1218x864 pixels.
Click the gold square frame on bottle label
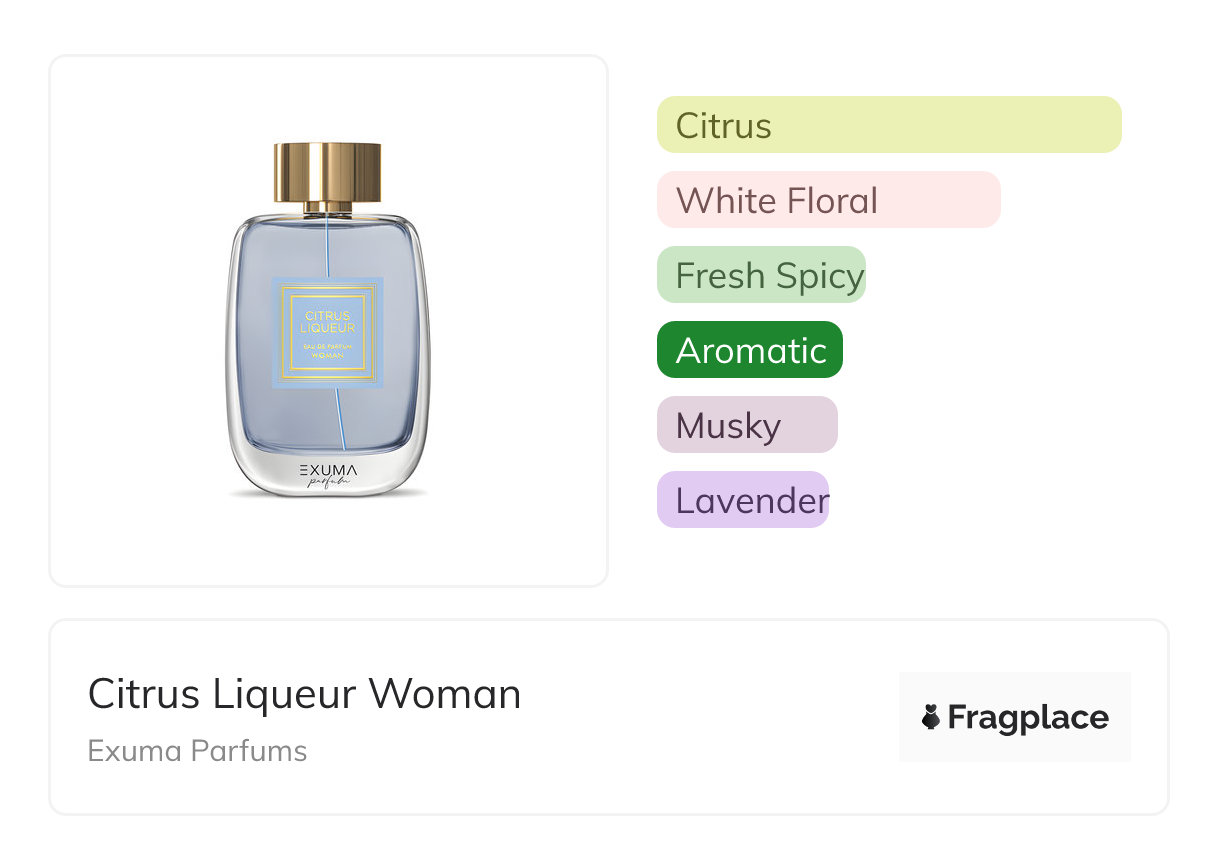(x=284, y=333)
